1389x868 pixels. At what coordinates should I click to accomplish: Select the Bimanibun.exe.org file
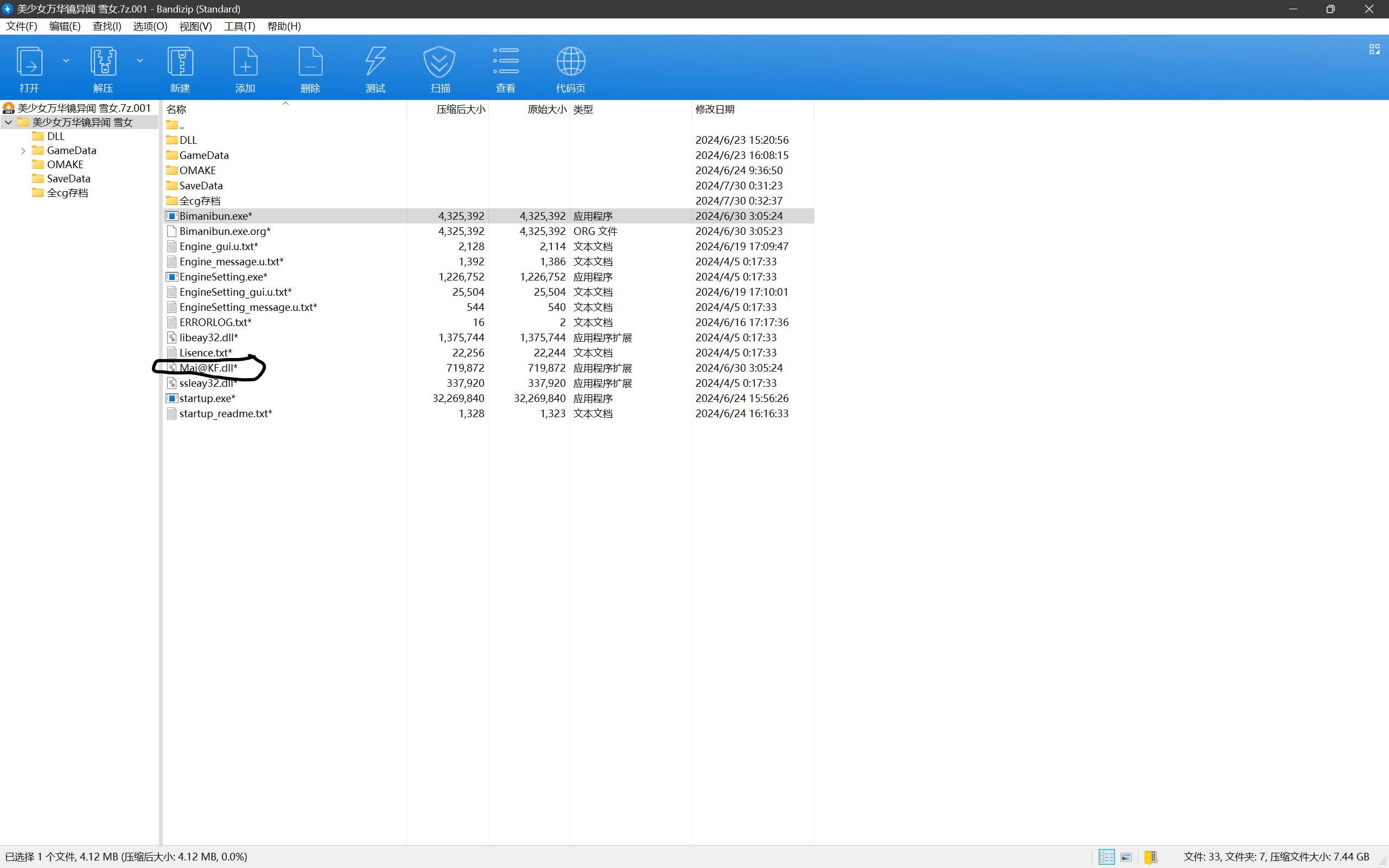point(225,231)
